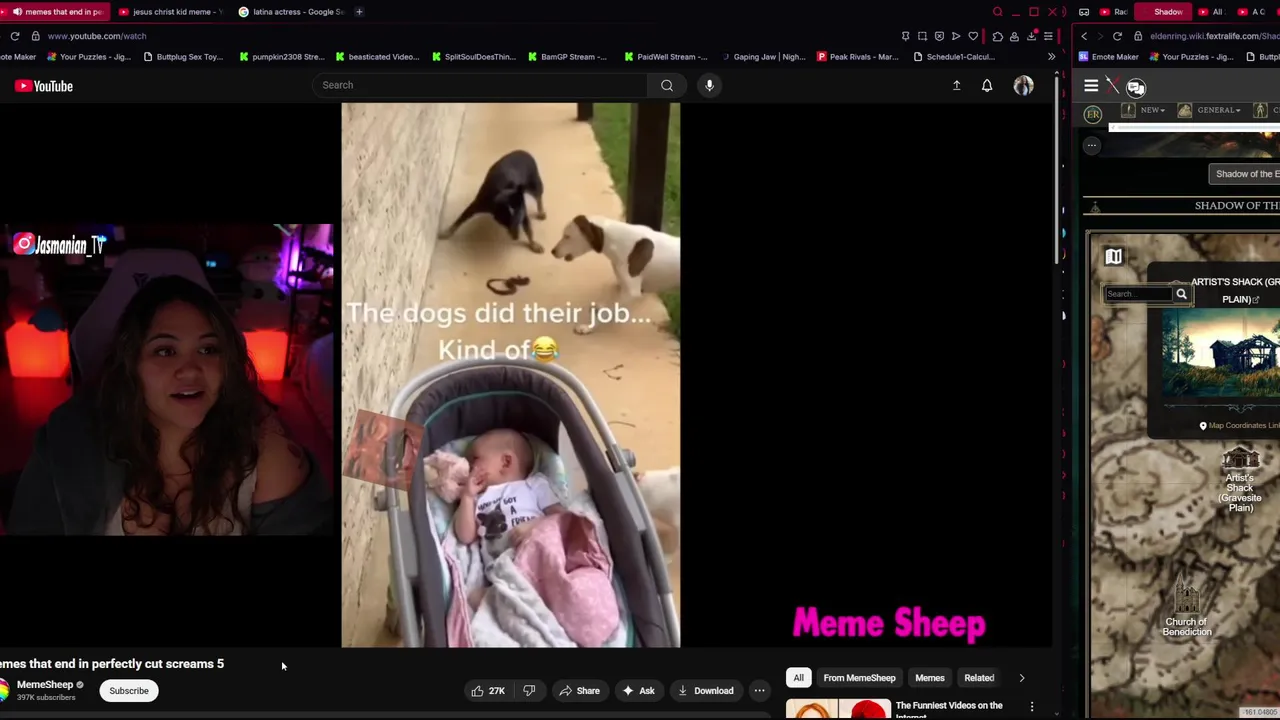Open ARTIST'S SHACK (Gravesite Plain) link
Screen dimensions: 1280x720
(x=1235, y=290)
